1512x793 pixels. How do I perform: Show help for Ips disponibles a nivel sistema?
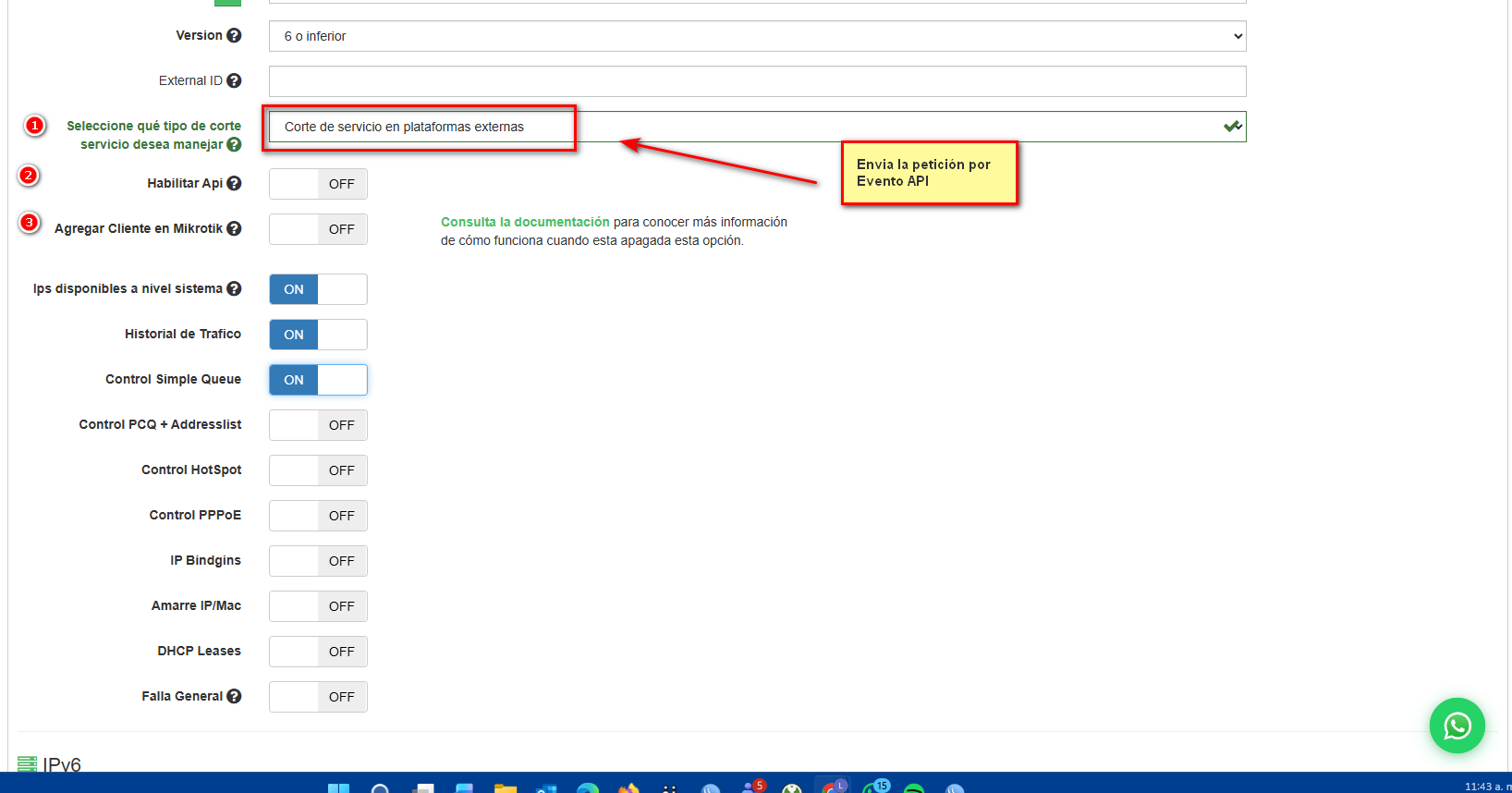click(x=234, y=288)
